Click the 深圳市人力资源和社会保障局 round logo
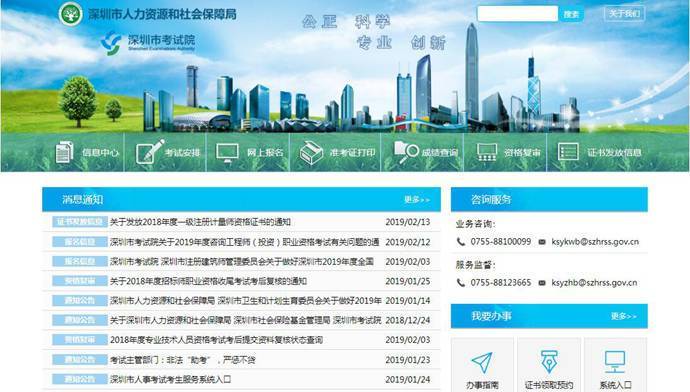 pos(70,14)
